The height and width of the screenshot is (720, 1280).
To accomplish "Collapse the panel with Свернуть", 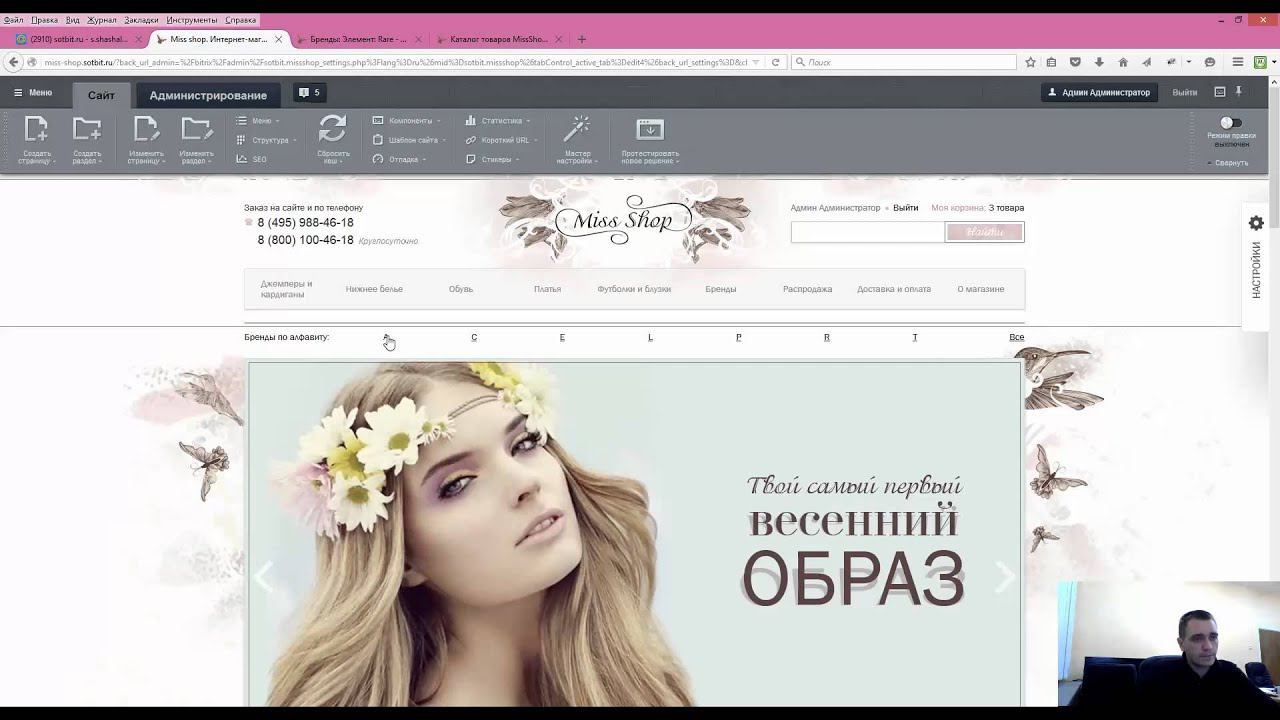I will coord(1228,163).
